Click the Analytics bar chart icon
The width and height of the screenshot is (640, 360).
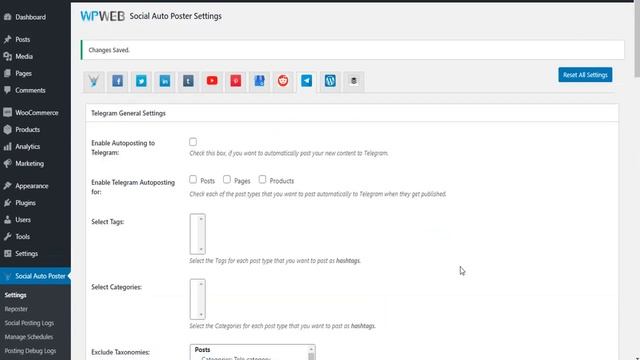[7, 147]
